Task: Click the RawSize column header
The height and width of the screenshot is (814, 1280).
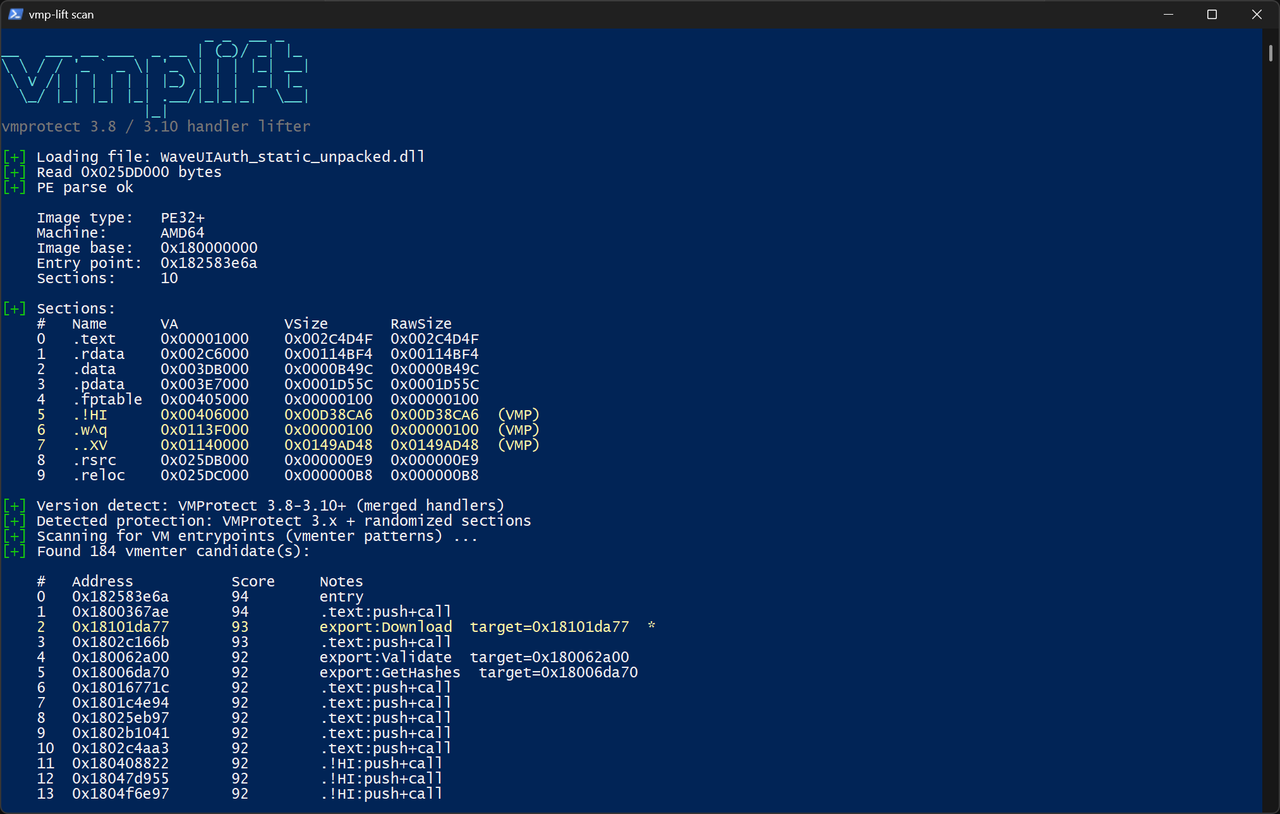Action: tap(421, 324)
